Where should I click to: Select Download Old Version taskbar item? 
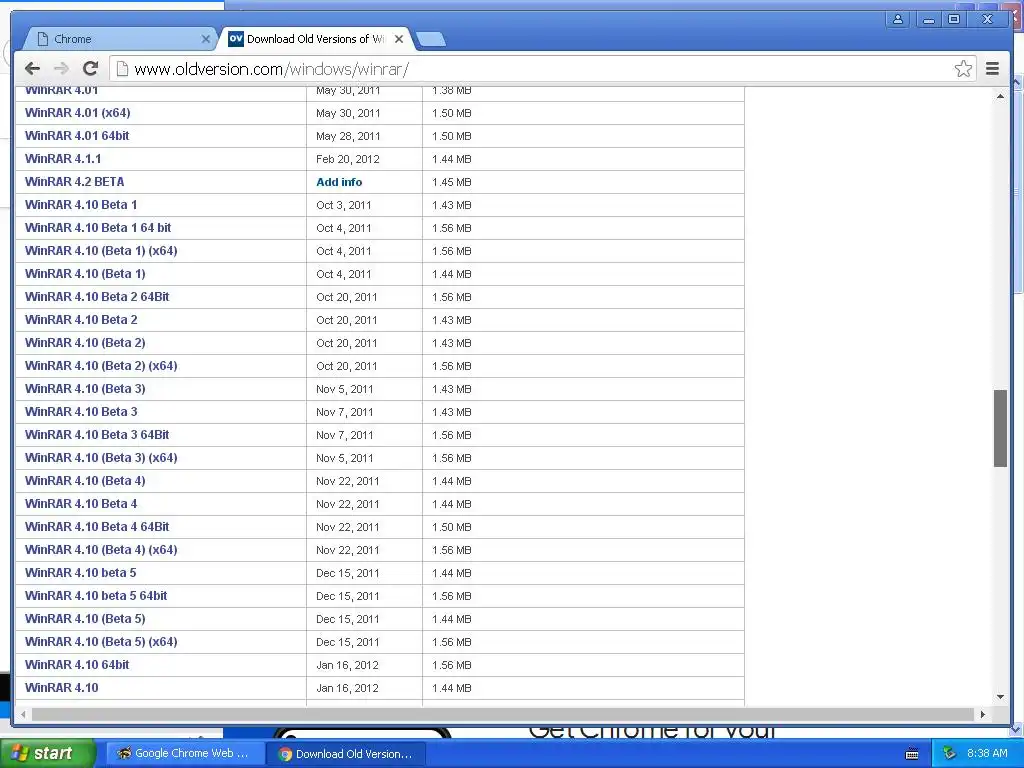coord(346,754)
